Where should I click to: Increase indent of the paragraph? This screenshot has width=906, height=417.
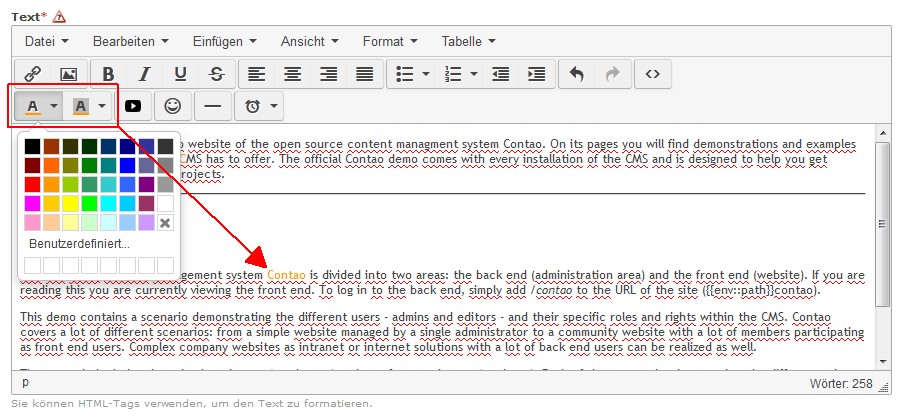pos(536,74)
